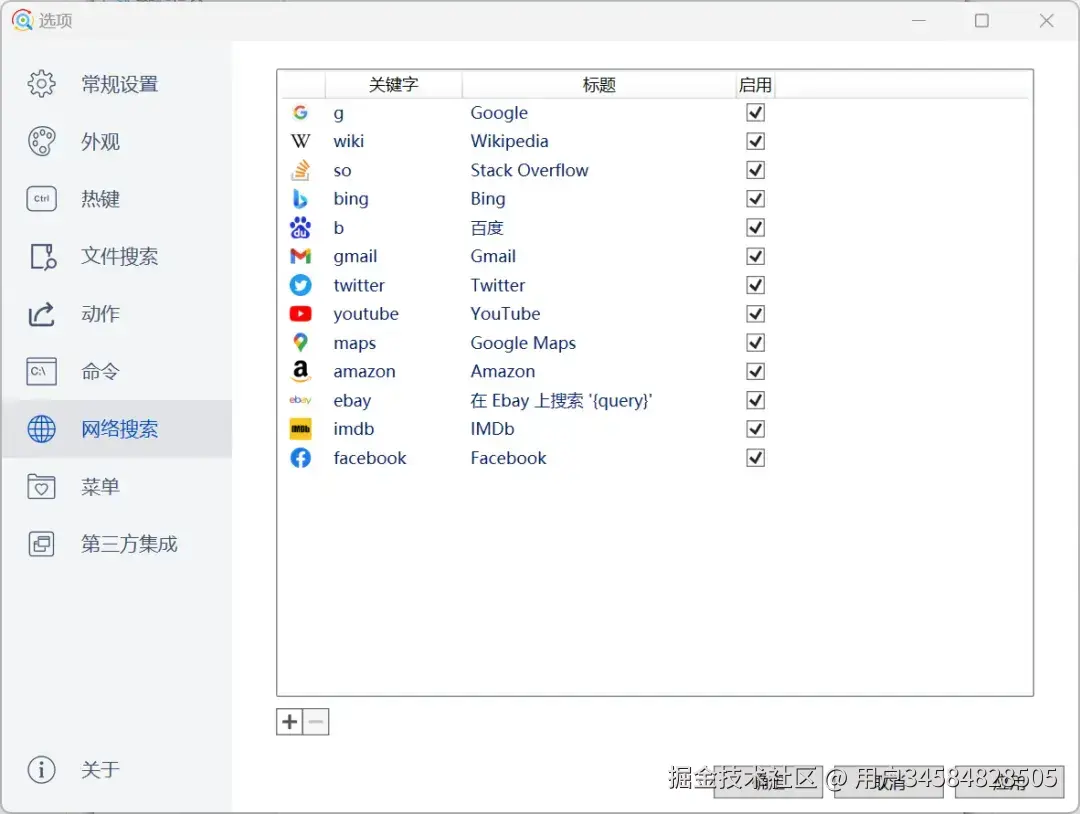This screenshot has width=1080, height=814.
Task: Go to the 文件搜索 page
Action: (x=117, y=257)
